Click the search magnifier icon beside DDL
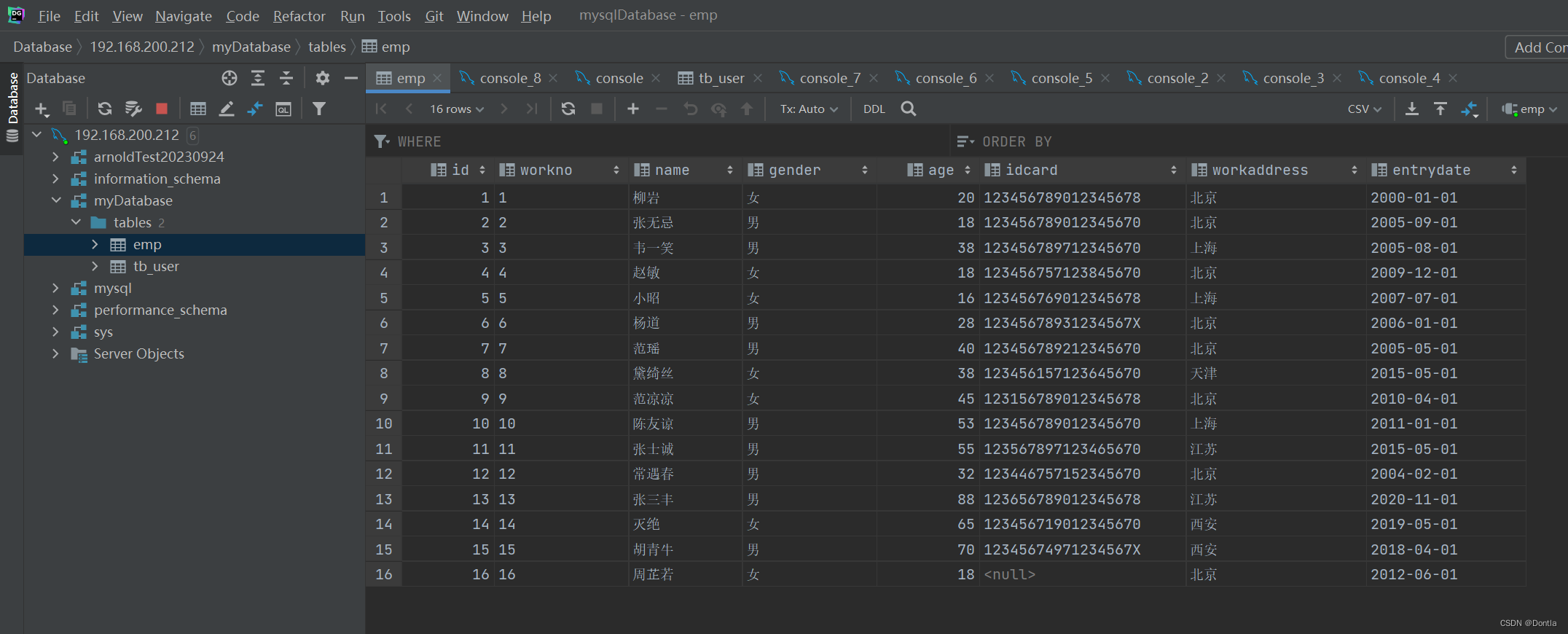Viewport: 1568px width, 634px height. click(908, 109)
